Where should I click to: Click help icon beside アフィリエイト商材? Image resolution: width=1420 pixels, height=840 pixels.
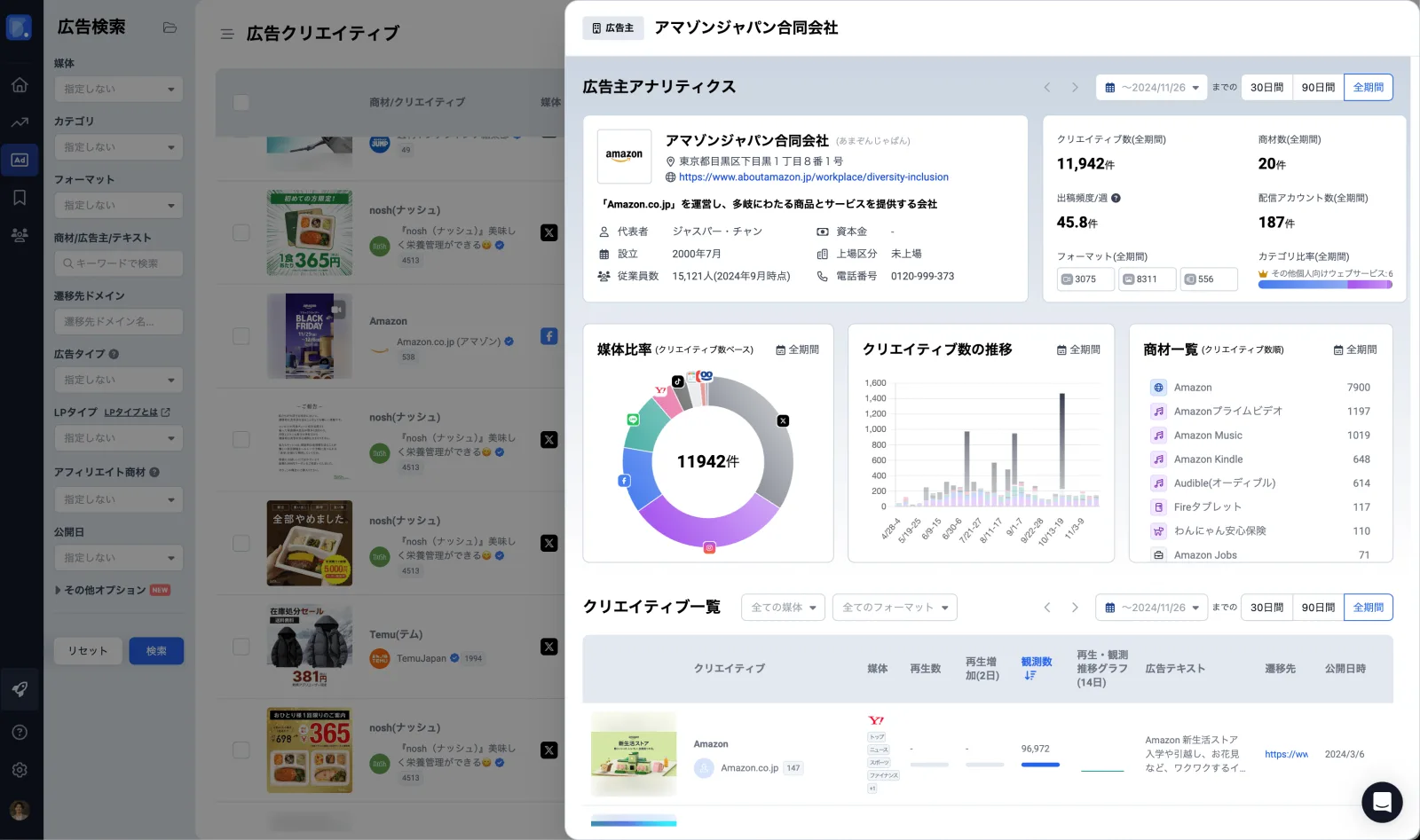click(154, 473)
